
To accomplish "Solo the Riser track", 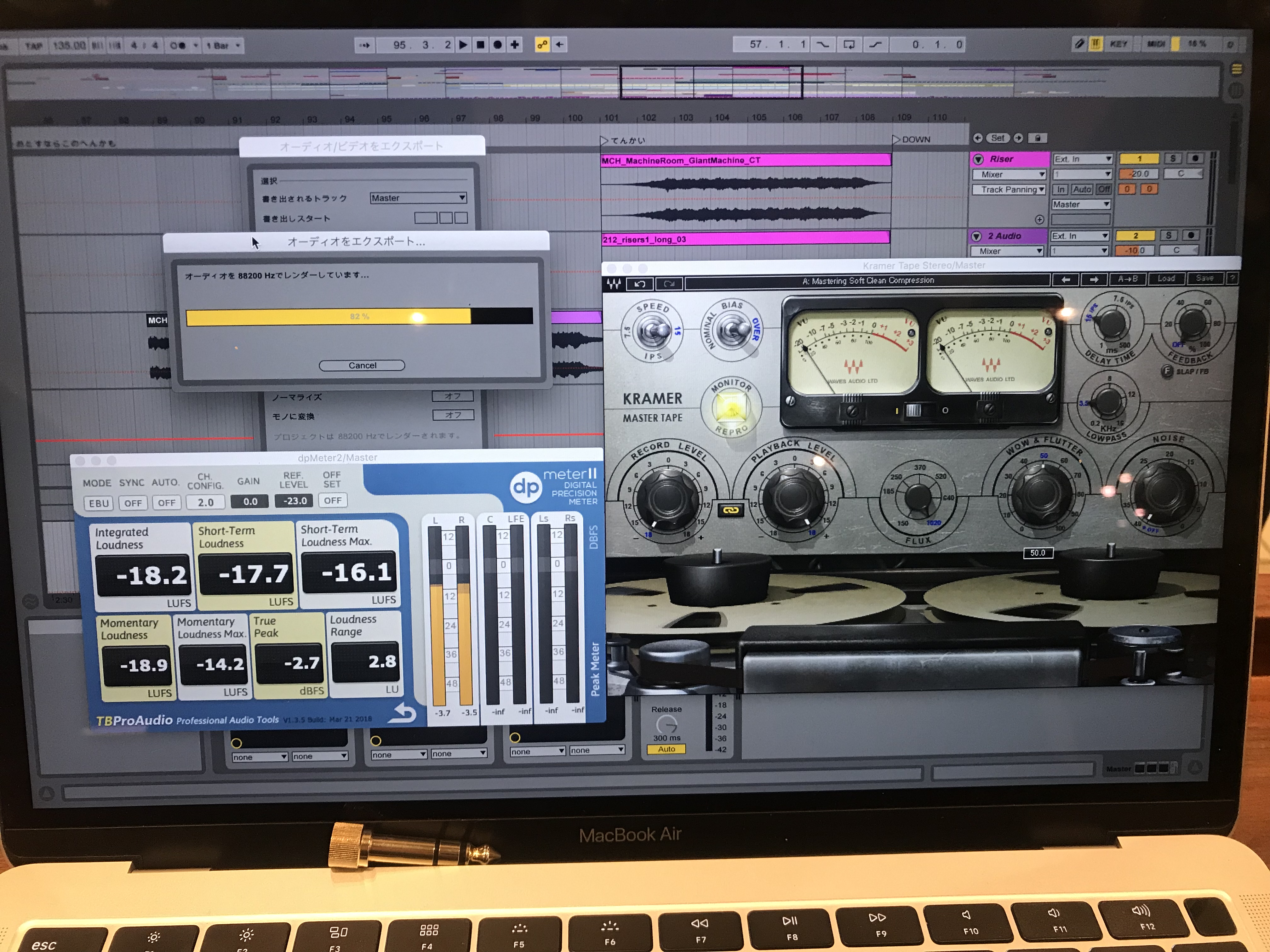I will (1173, 158).
